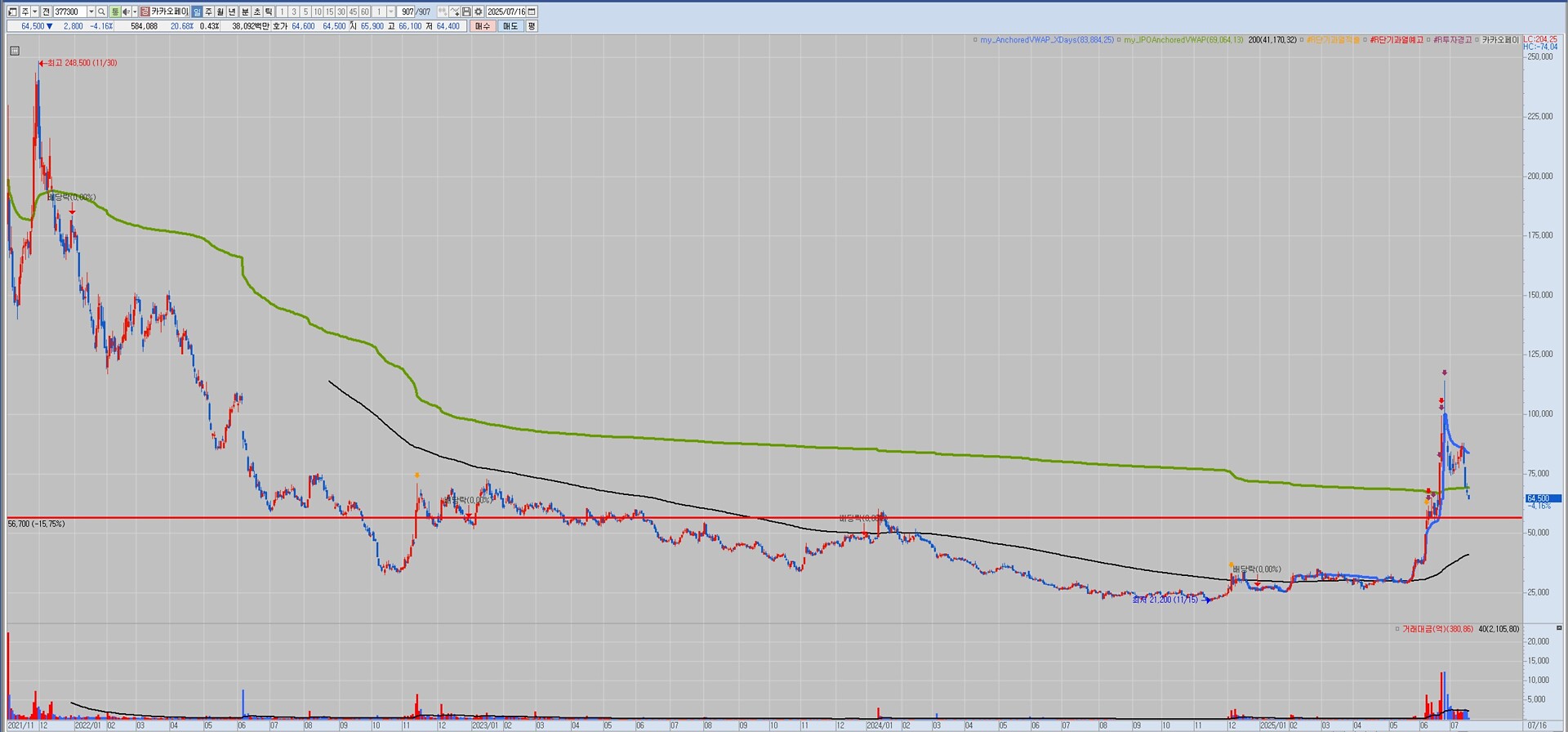Select the 월 monthly chart period
The image size is (1568, 732).
click(x=220, y=12)
